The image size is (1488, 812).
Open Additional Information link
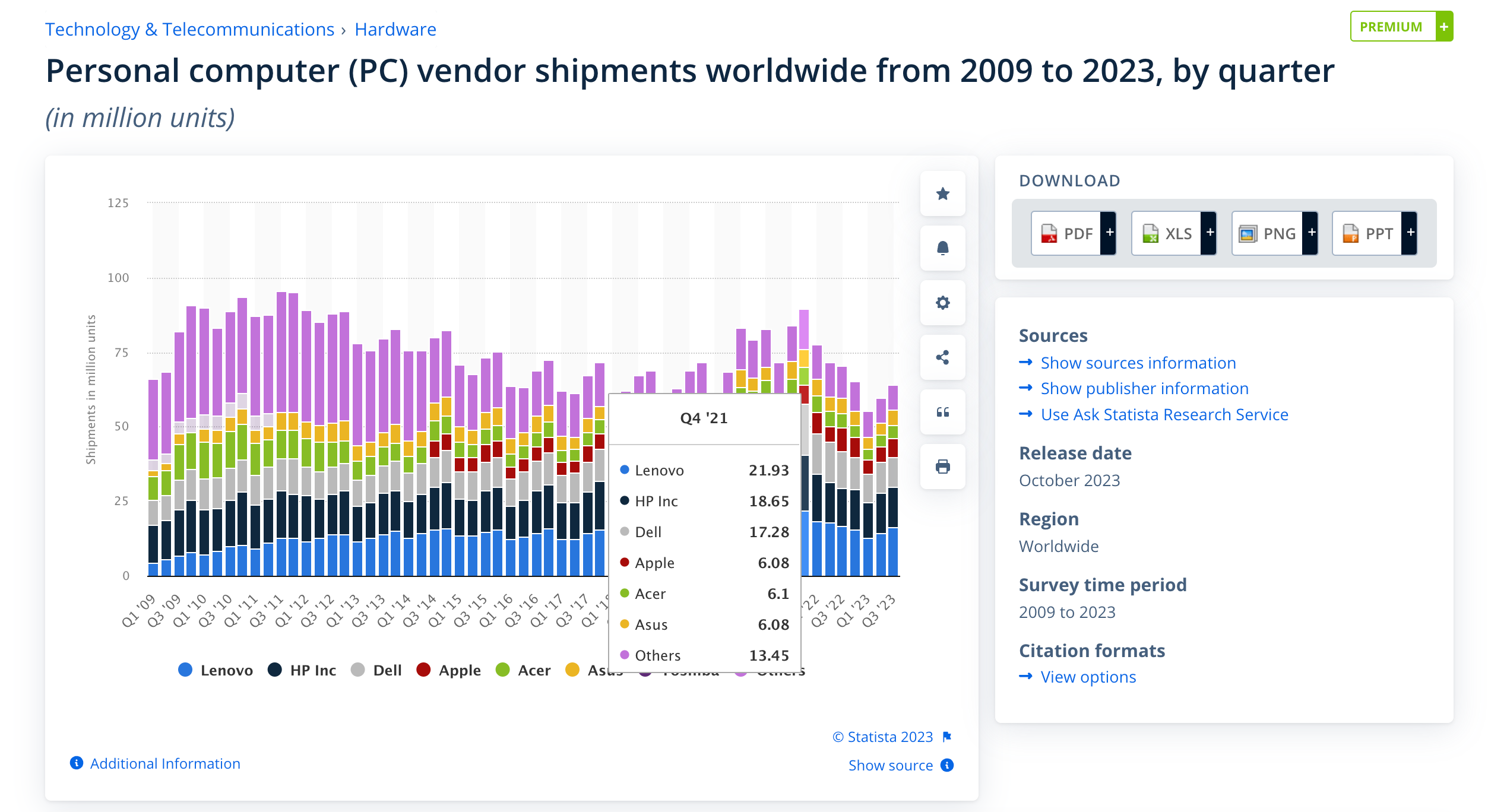point(164,763)
